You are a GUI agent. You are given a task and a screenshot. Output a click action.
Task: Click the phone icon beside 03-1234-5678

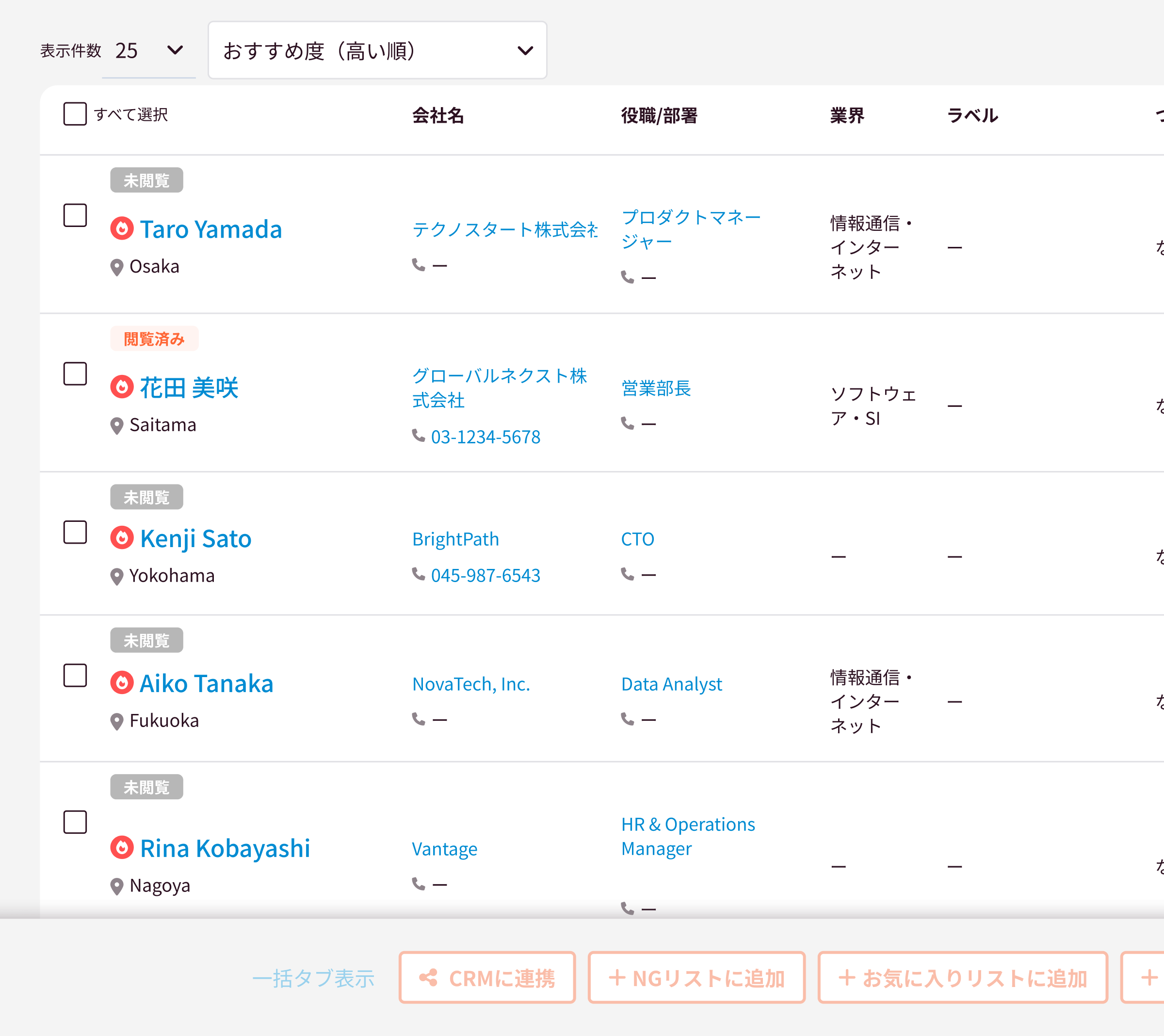pyautogui.click(x=419, y=436)
